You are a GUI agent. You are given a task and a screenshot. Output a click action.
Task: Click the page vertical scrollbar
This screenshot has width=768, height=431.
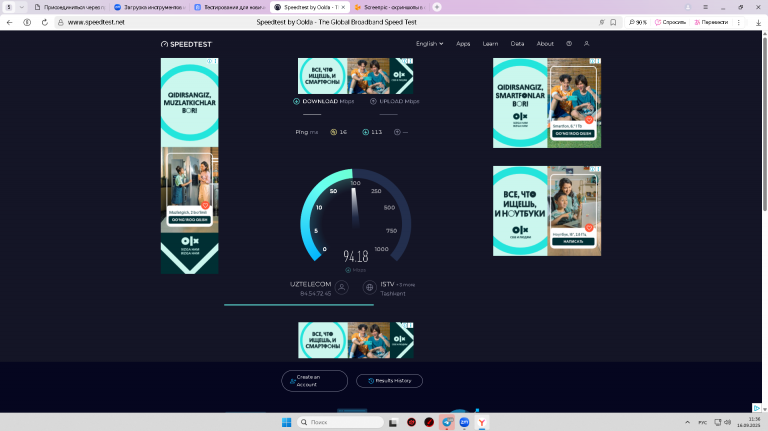tap(765, 122)
